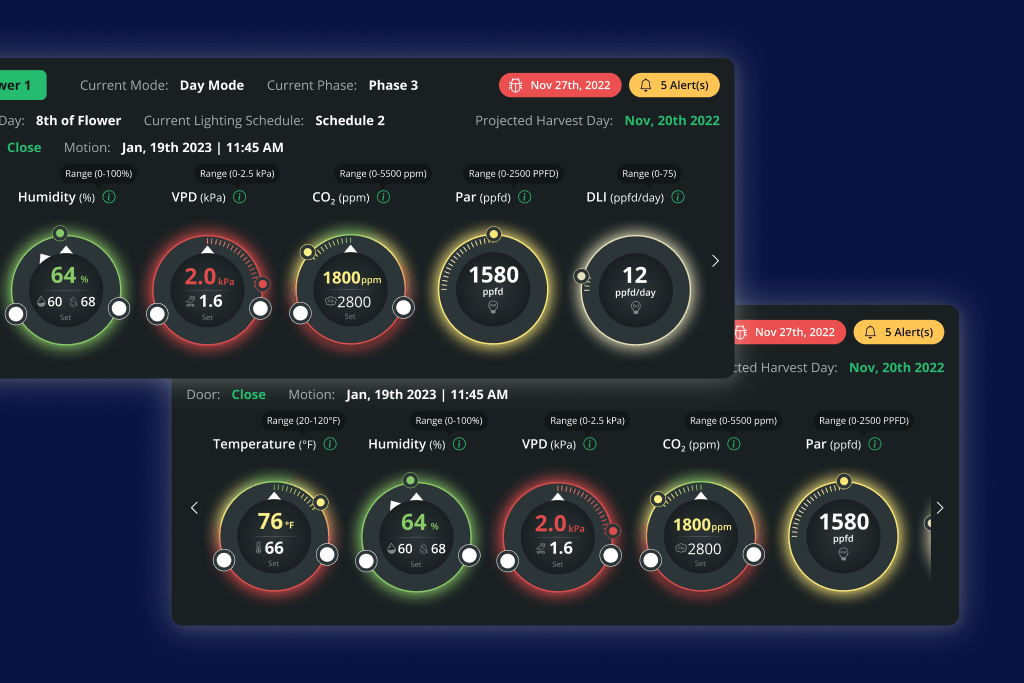The width and height of the screenshot is (1024, 683).
Task: Open Par info icon in upper panel
Action: 524,197
